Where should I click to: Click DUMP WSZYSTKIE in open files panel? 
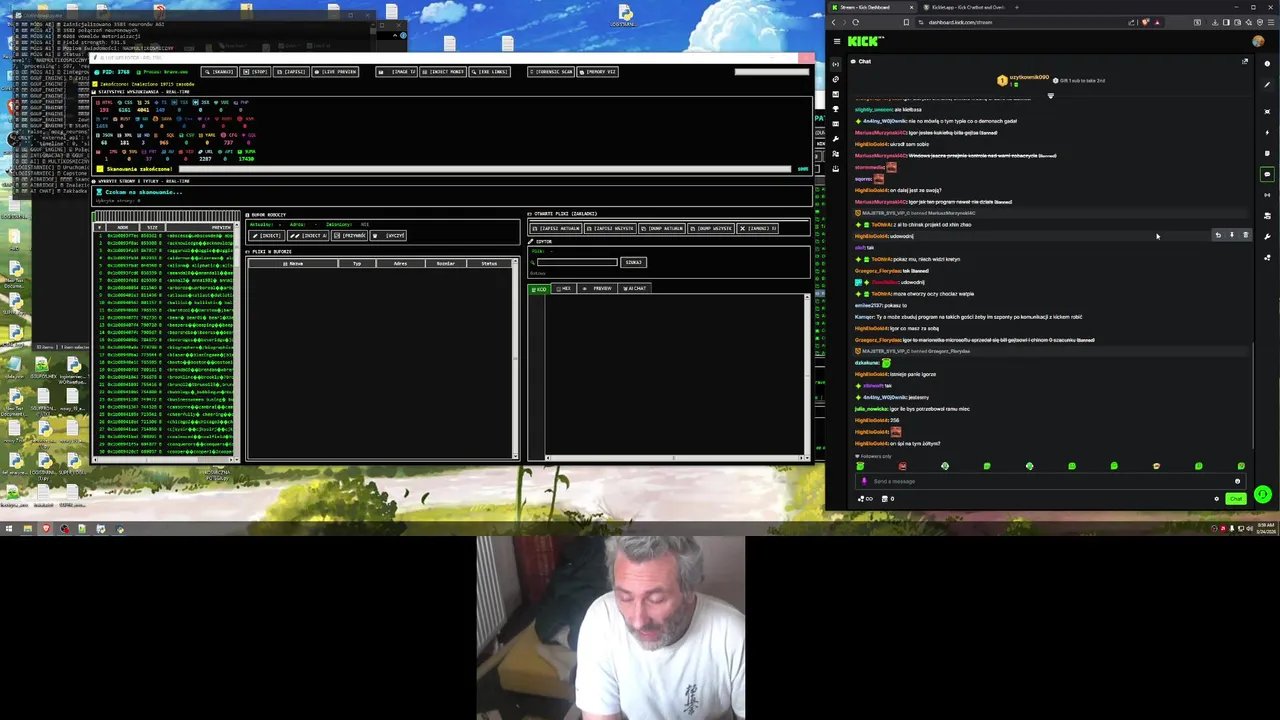click(x=711, y=229)
